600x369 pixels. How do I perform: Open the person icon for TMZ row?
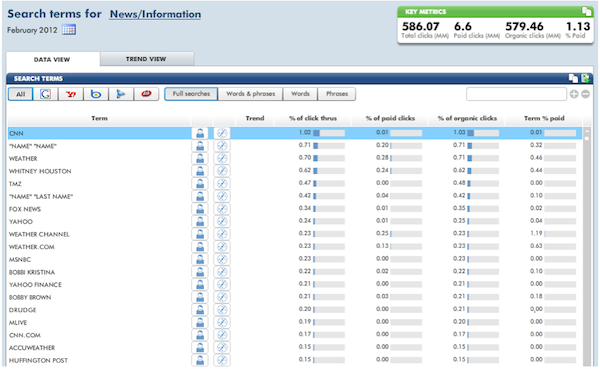[x=200, y=184]
